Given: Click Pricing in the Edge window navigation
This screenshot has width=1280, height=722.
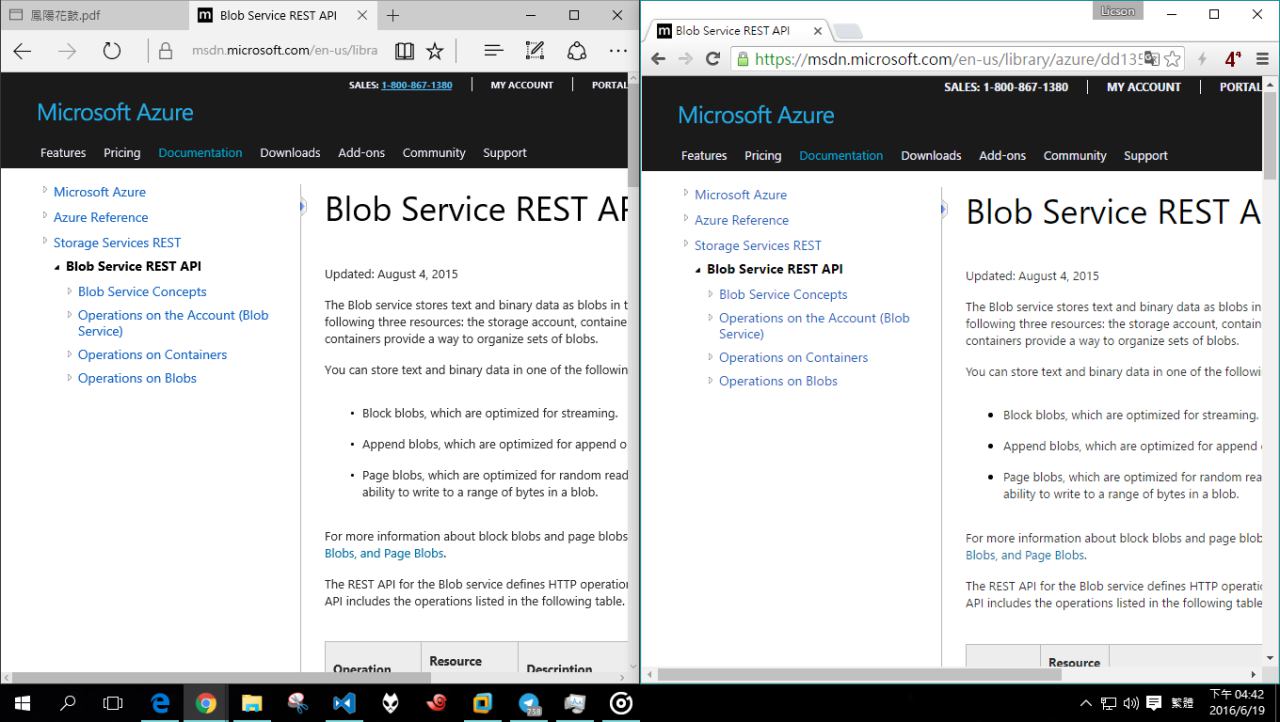Looking at the screenshot, I should (x=122, y=153).
